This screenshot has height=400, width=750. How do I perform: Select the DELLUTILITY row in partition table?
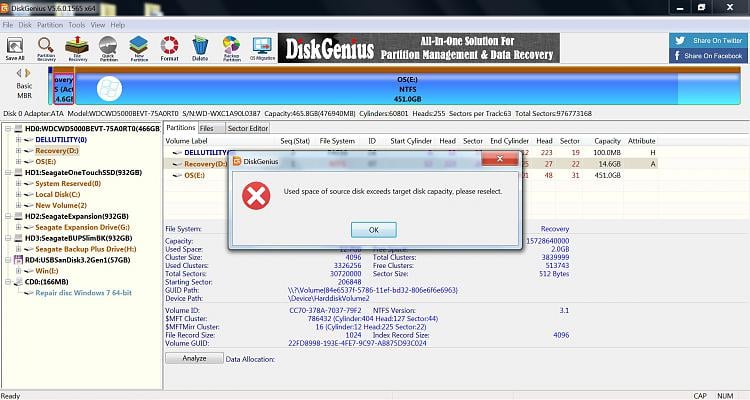click(x=410, y=153)
